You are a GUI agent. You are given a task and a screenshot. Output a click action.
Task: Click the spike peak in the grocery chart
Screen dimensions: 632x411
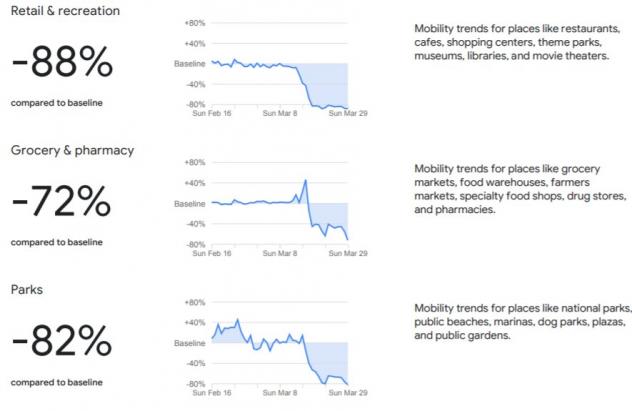pos(305,181)
